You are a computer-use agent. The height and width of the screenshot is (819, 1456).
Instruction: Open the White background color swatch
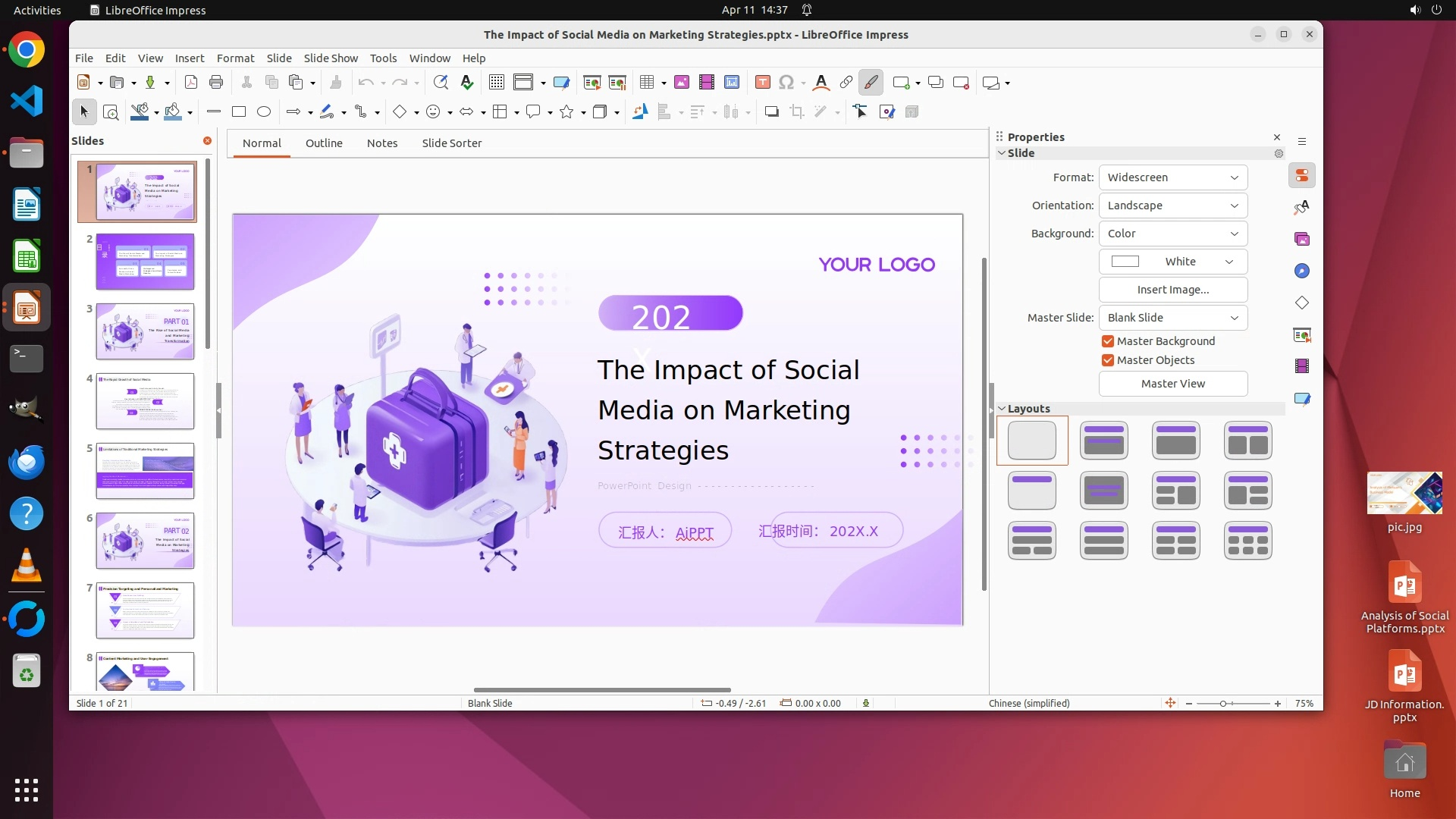[1172, 262]
